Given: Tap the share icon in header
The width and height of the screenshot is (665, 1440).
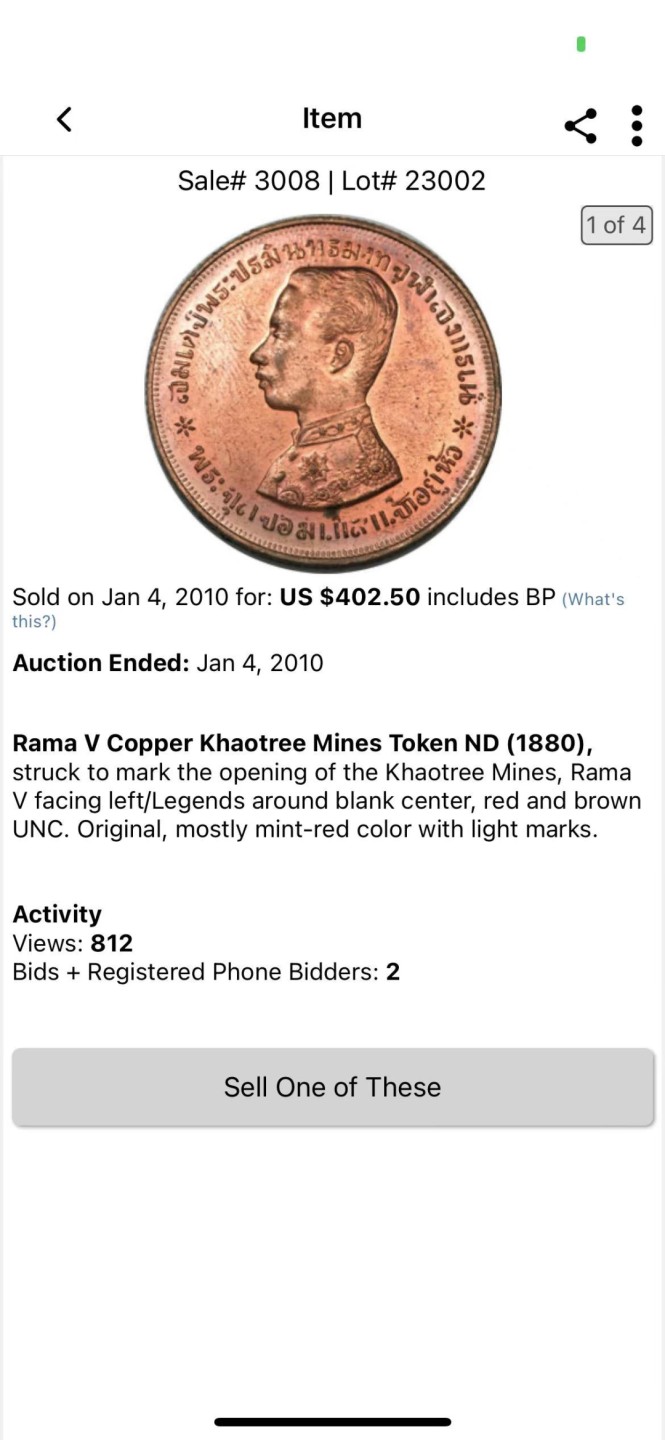Looking at the screenshot, I should pos(581,125).
